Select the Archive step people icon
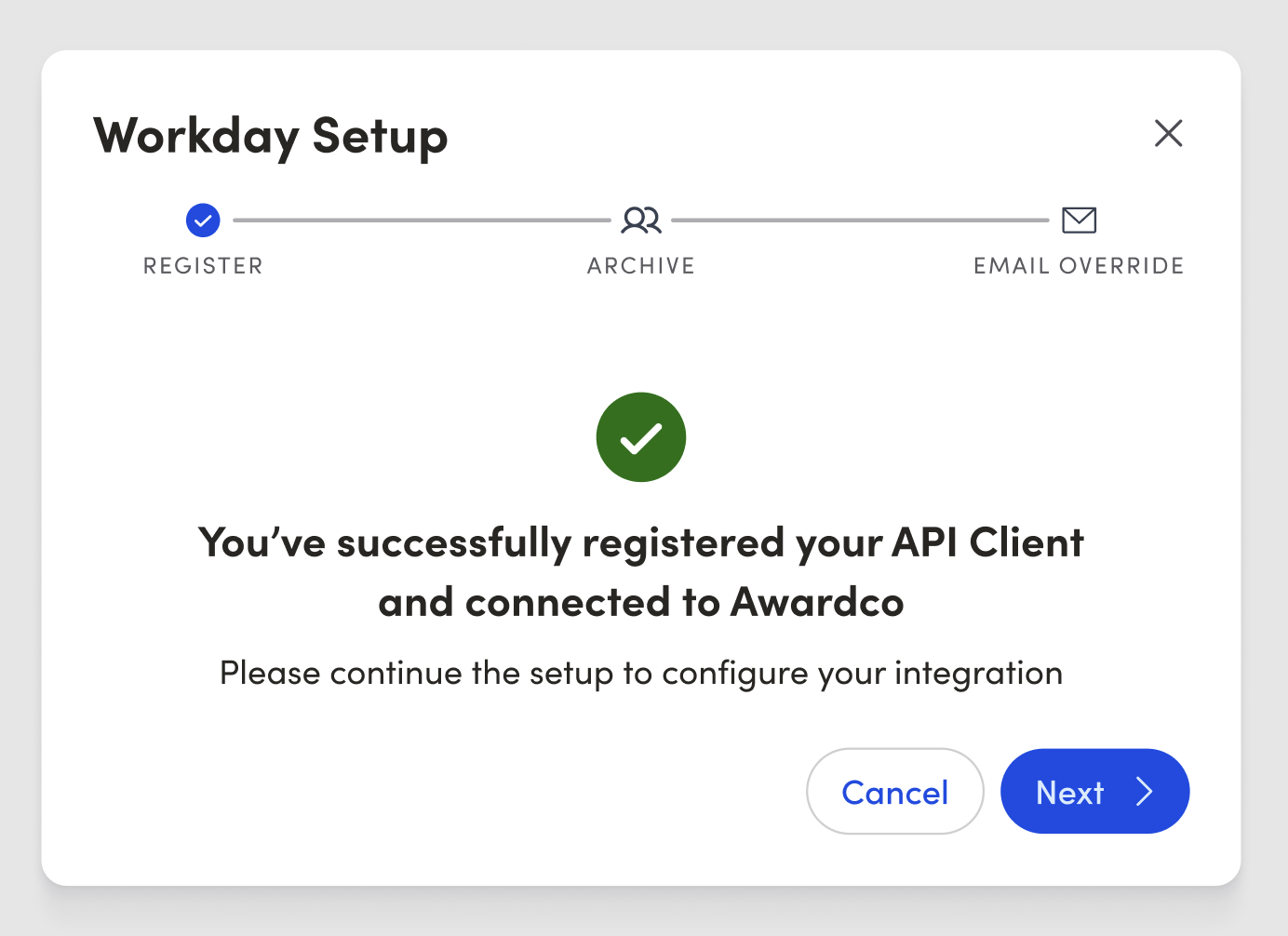 pyautogui.click(x=641, y=221)
